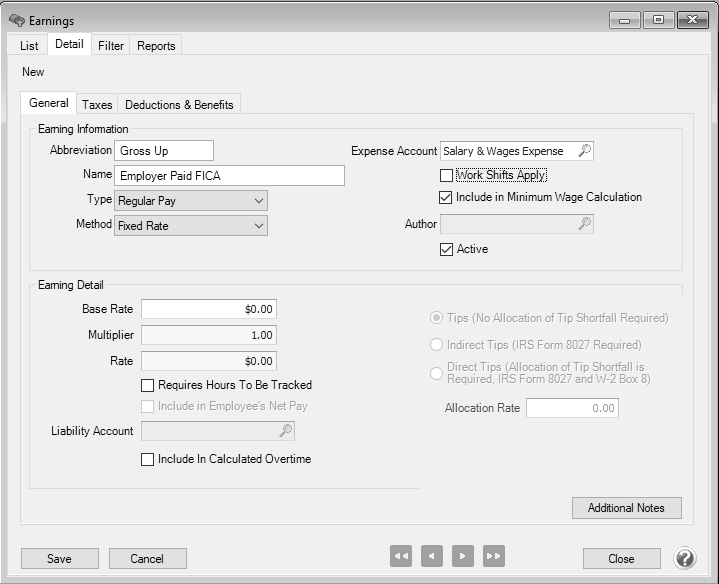Switch to the Taxes tab
The height and width of the screenshot is (584, 719).
[97, 105]
